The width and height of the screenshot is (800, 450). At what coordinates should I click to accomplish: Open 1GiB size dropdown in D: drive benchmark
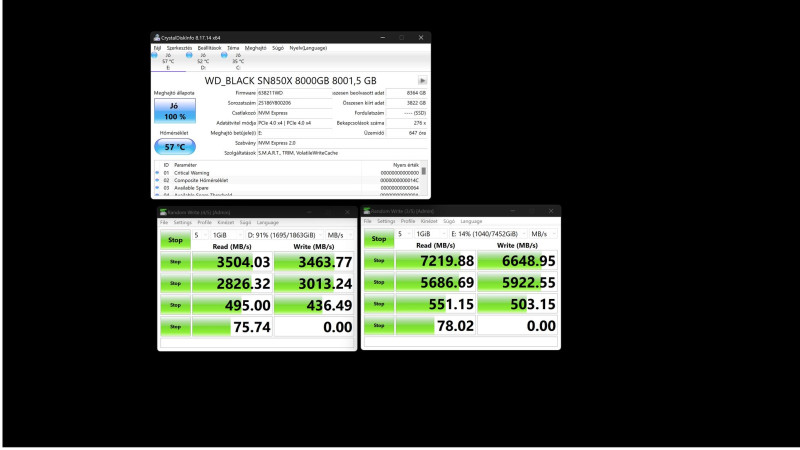coord(227,235)
